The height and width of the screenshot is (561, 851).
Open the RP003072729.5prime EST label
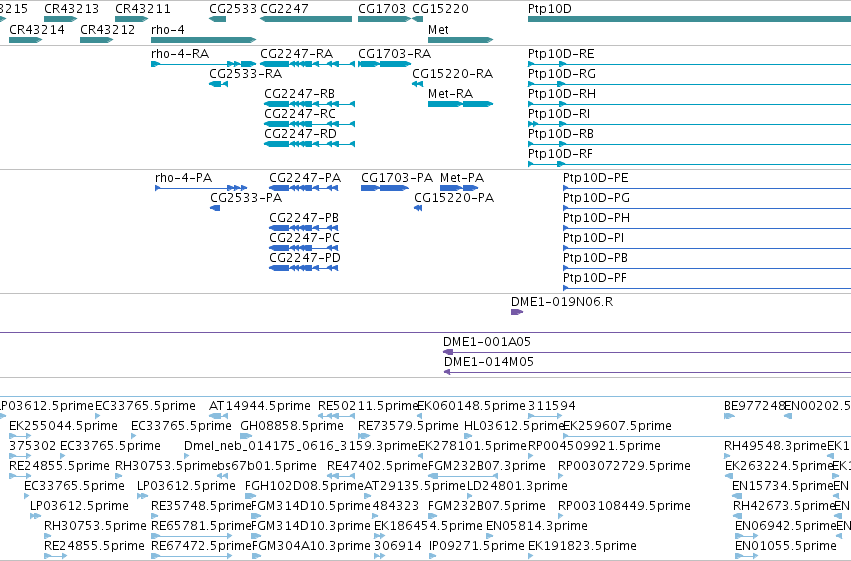coord(625,466)
